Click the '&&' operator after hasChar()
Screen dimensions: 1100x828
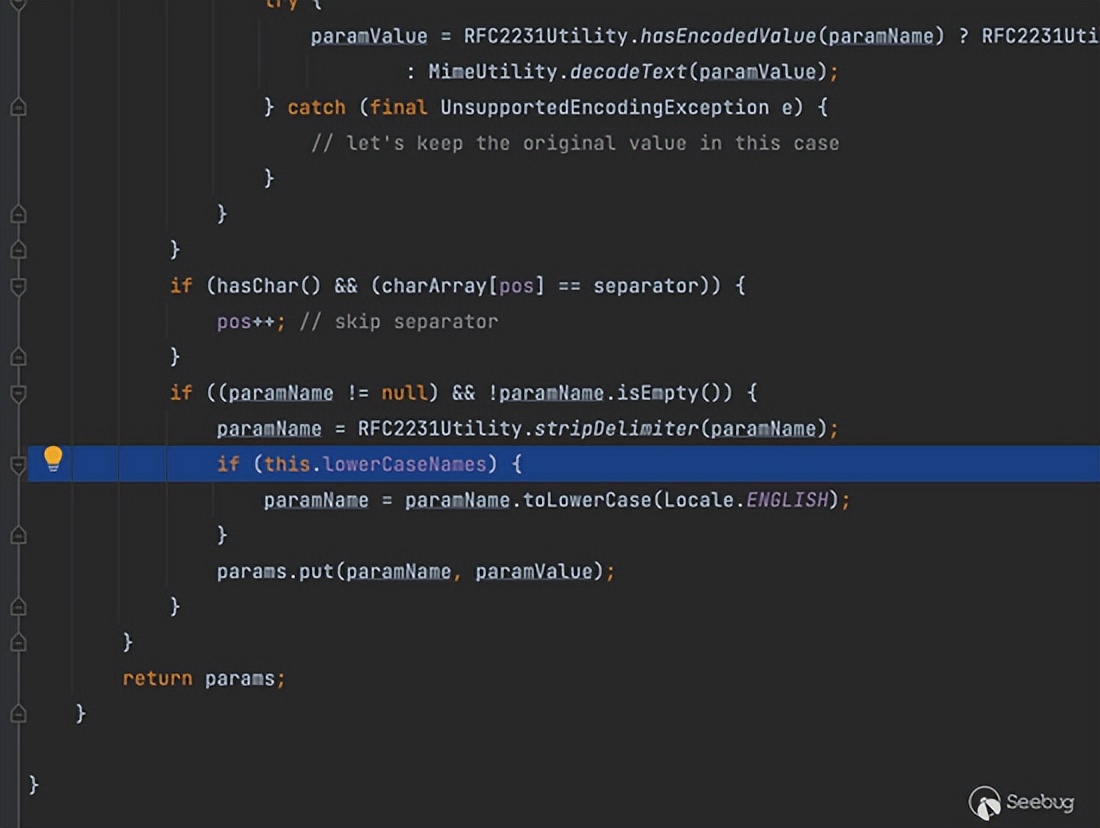tap(346, 286)
